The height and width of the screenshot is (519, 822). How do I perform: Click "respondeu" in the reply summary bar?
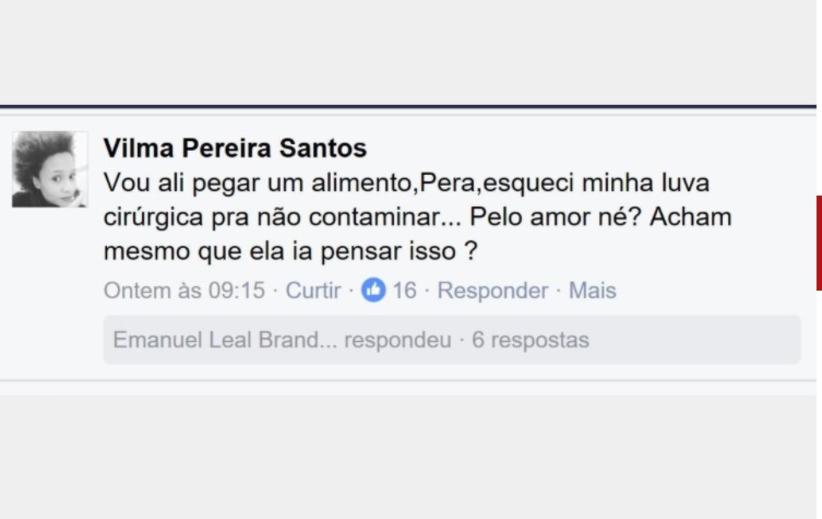click(x=397, y=340)
